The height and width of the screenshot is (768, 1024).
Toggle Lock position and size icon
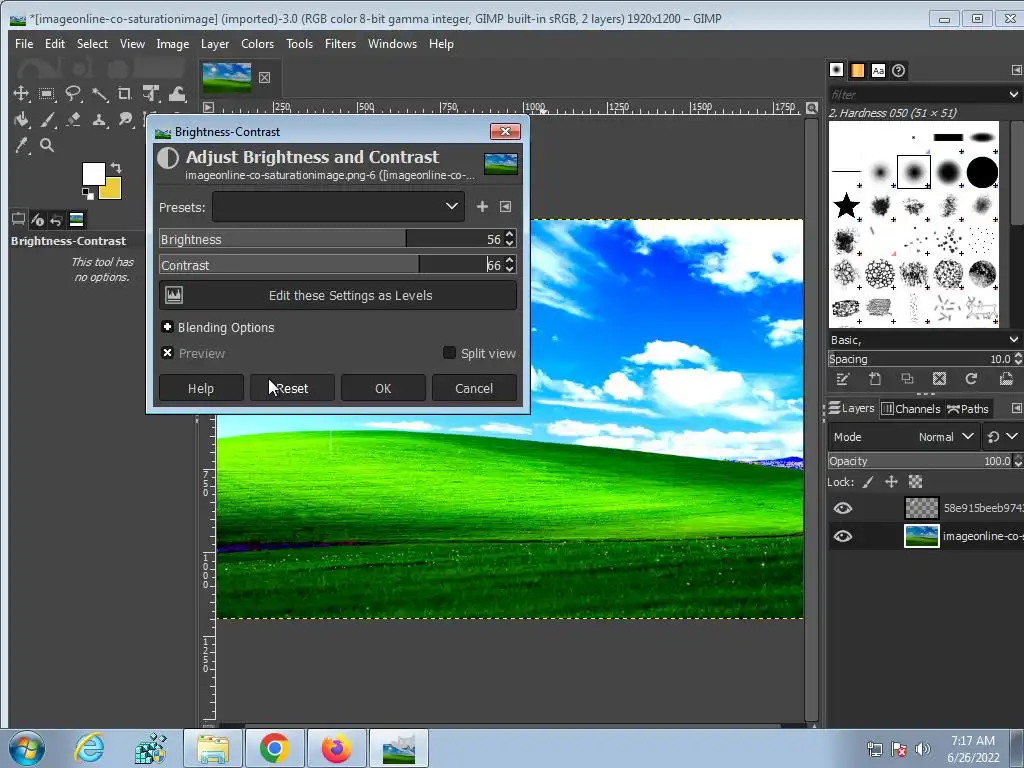pyautogui.click(x=891, y=482)
